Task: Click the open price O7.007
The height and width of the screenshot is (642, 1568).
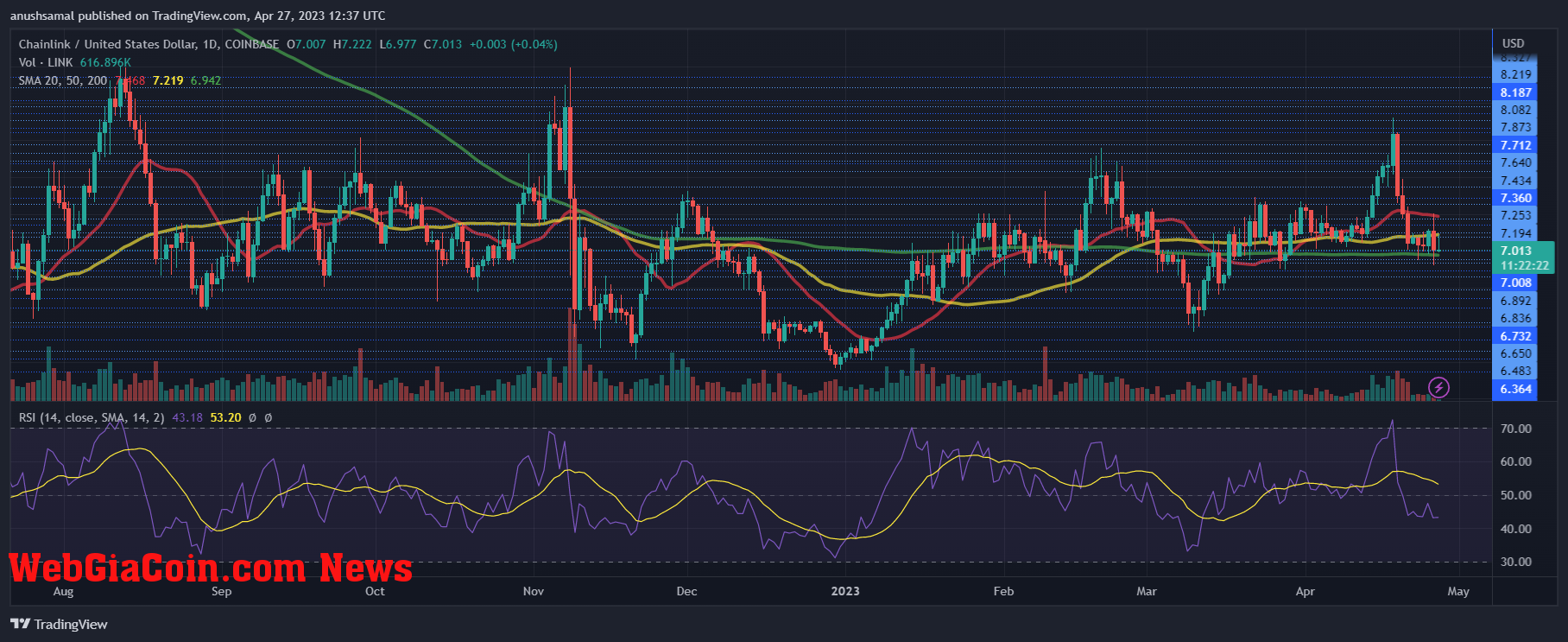Action: click(307, 44)
